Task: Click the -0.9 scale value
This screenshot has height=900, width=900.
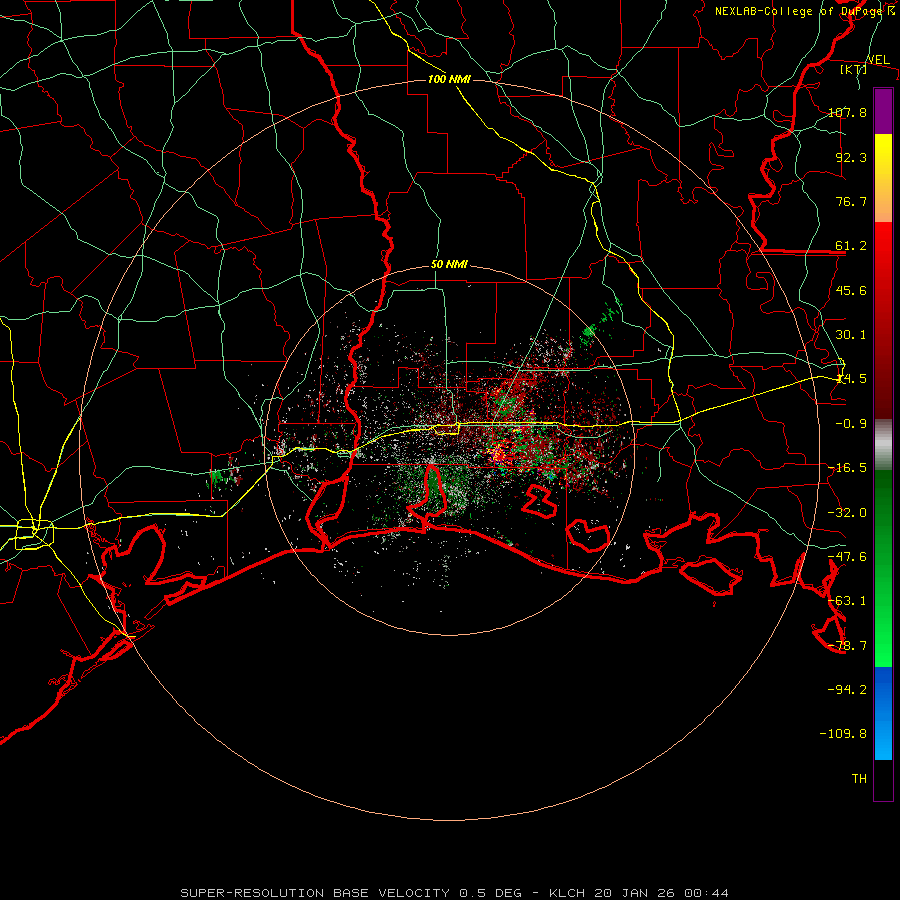Action: point(851,424)
